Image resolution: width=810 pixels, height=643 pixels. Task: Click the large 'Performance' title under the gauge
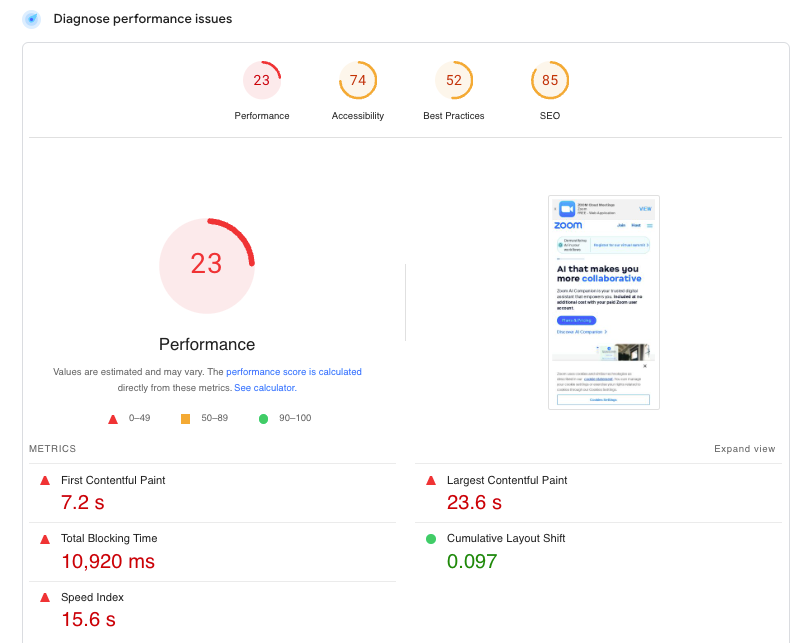(207, 344)
